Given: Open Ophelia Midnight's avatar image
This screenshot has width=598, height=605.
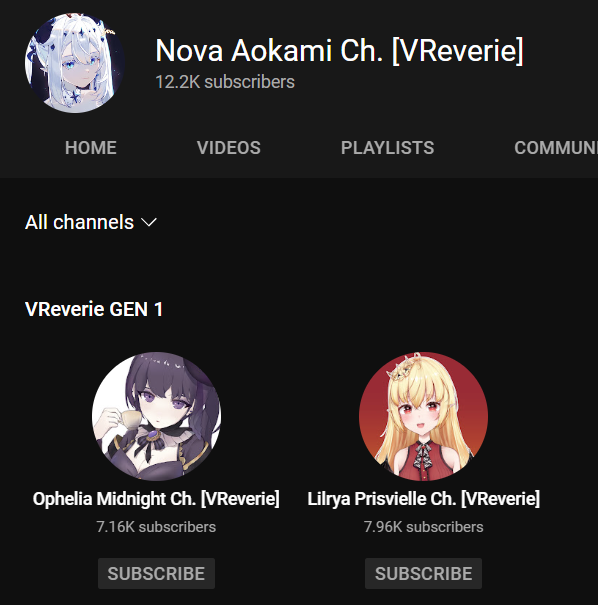Looking at the screenshot, I should [156, 416].
